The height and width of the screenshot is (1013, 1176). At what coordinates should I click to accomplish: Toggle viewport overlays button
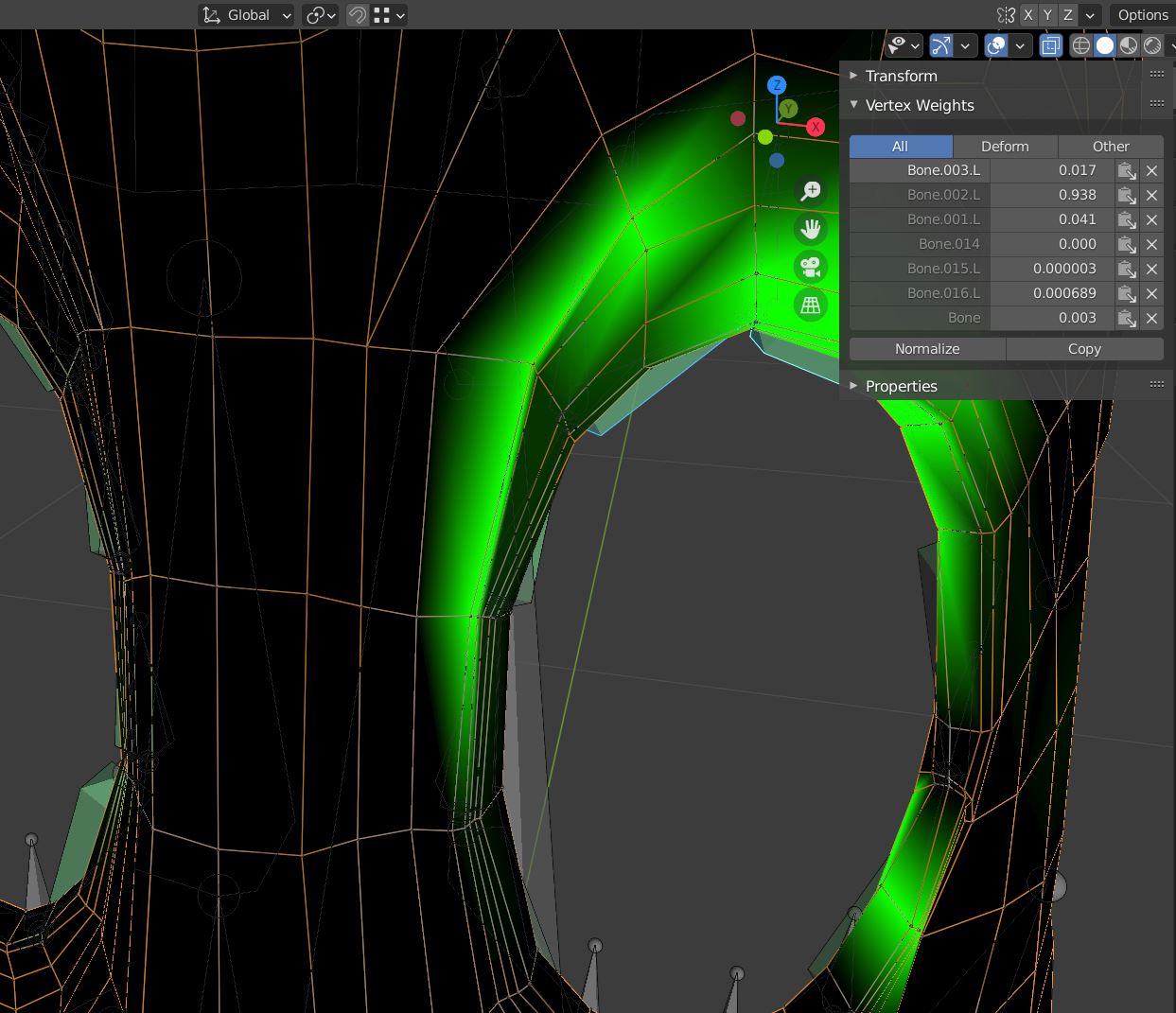click(x=996, y=45)
